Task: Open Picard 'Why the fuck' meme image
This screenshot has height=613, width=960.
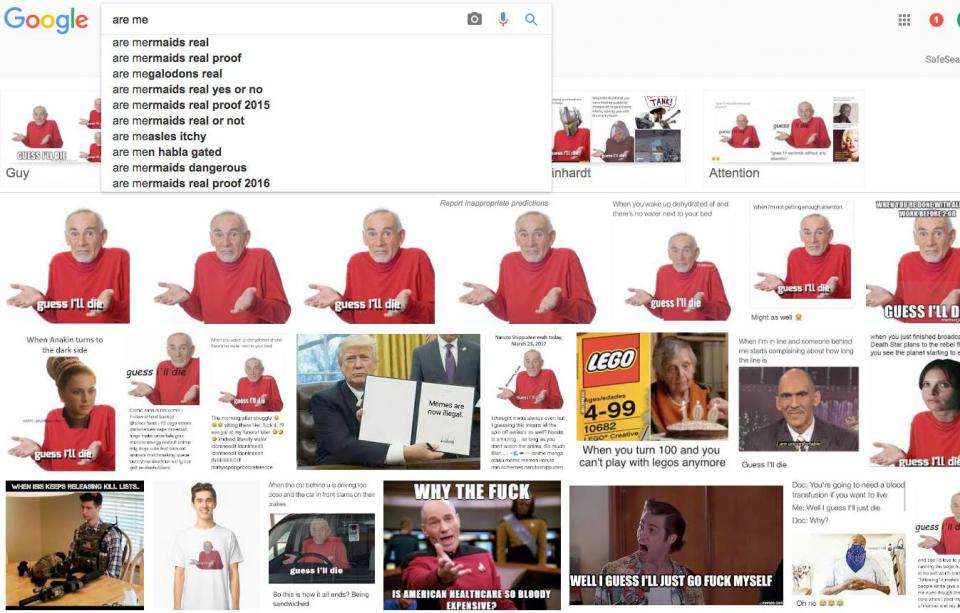Action: (x=471, y=545)
